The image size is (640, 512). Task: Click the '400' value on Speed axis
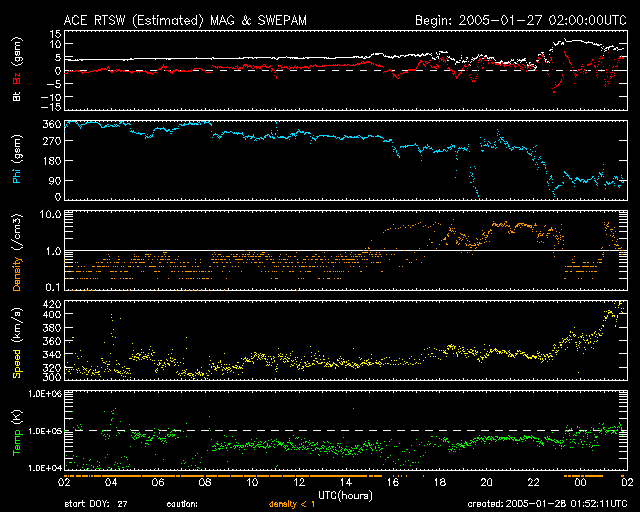52,314
